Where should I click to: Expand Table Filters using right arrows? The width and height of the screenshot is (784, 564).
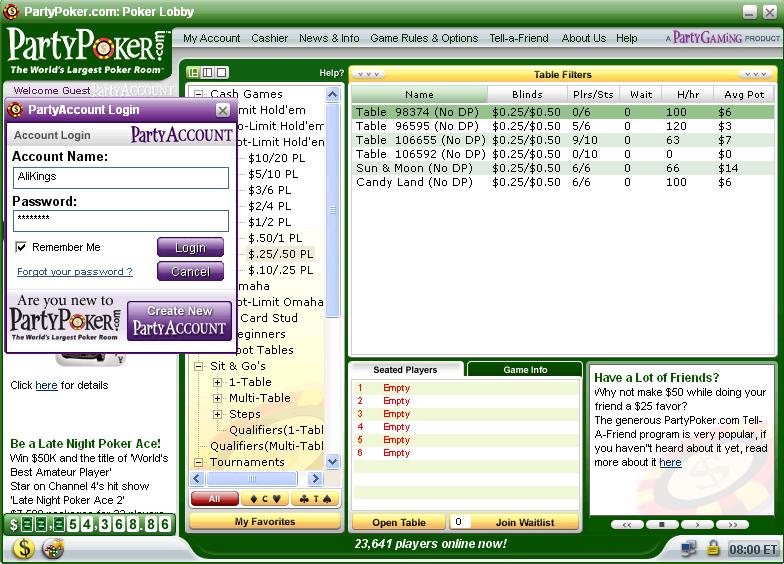pos(755,74)
